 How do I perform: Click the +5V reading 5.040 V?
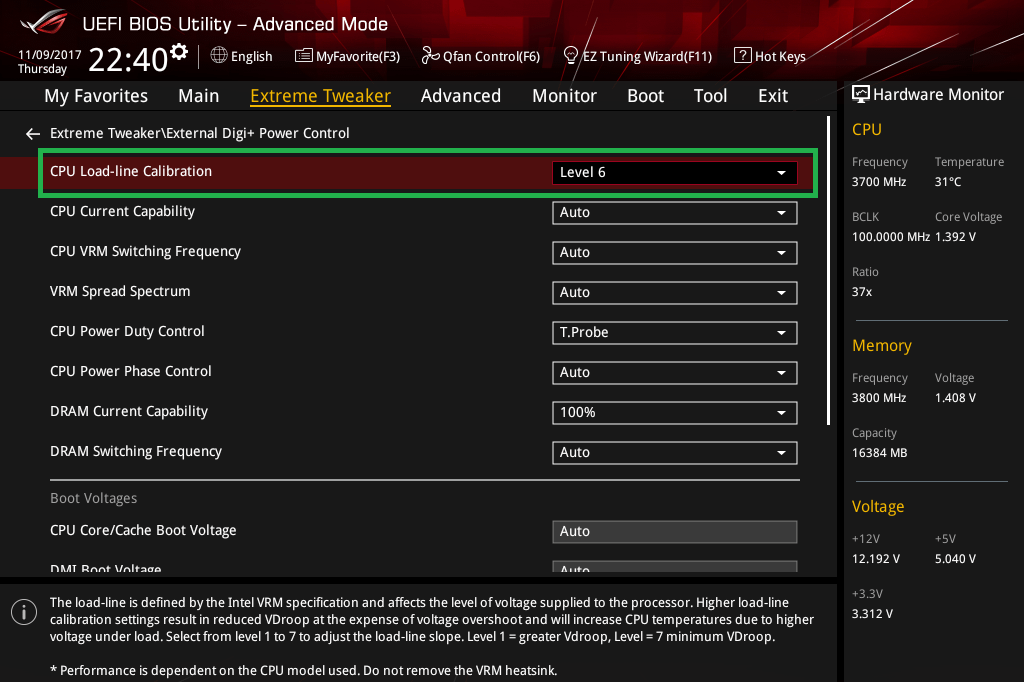click(955, 559)
